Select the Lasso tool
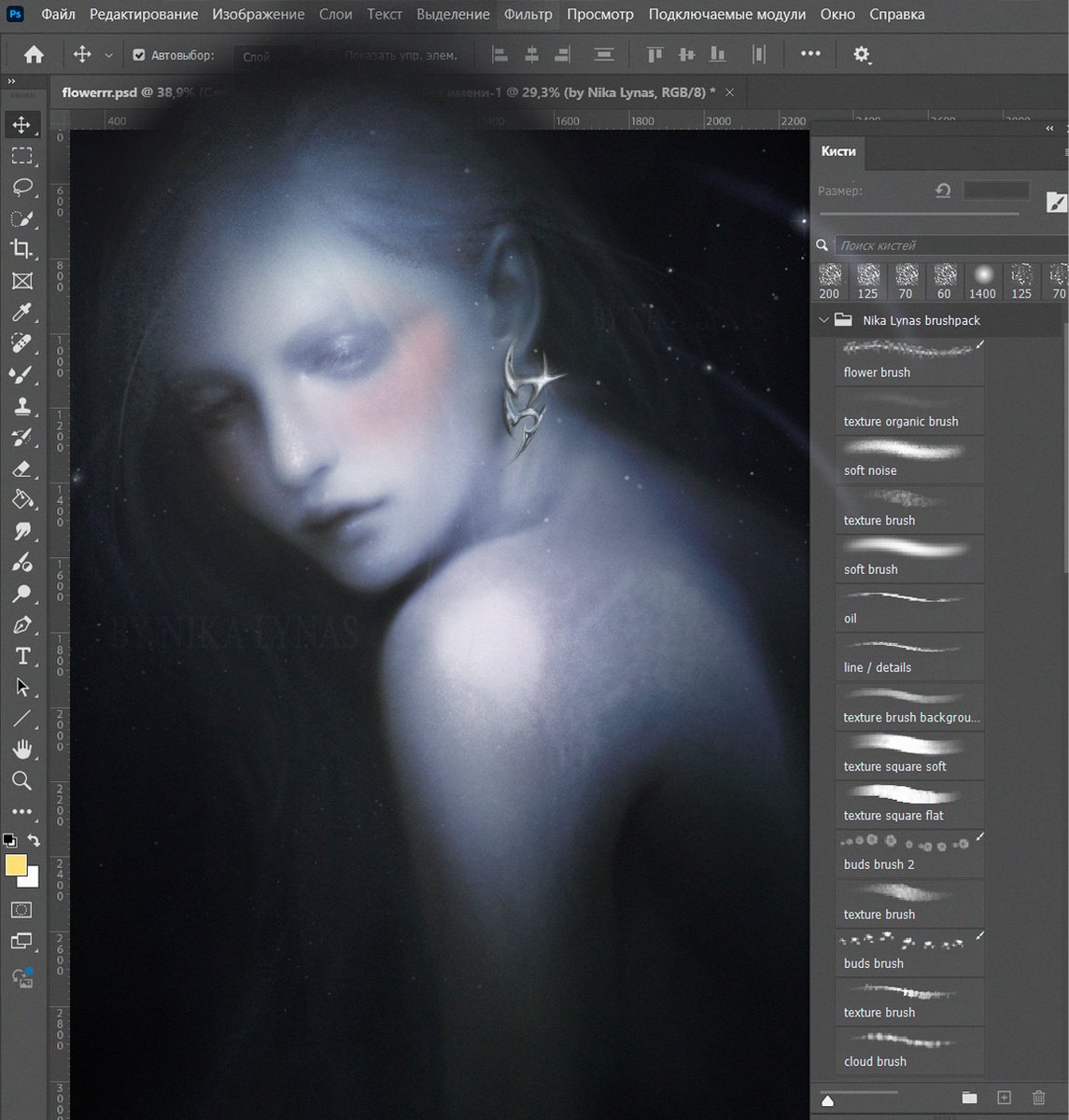 pos(21,187)
